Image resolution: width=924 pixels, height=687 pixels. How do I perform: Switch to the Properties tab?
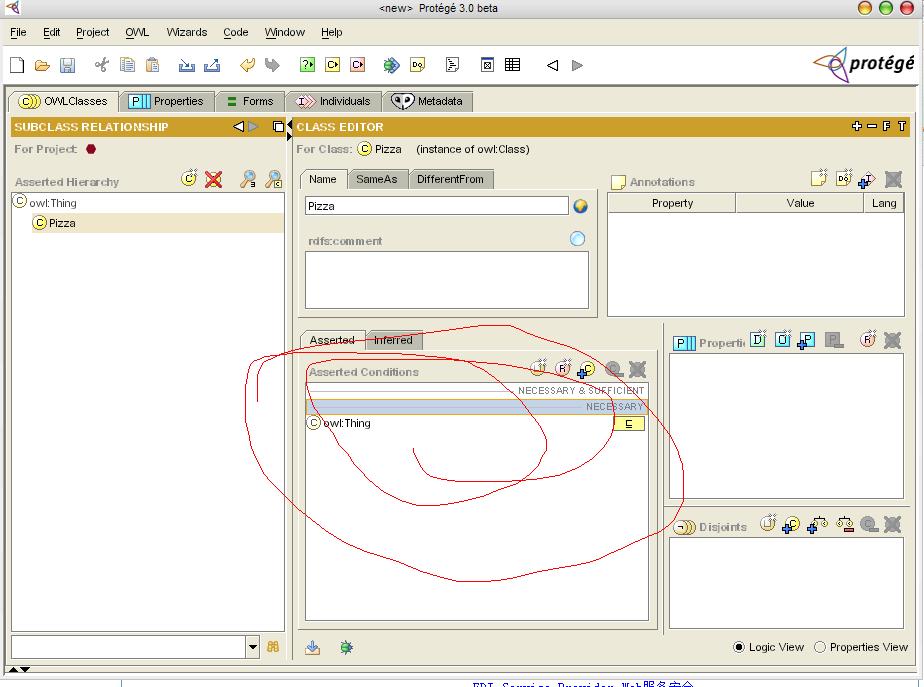tap(166, 101)
